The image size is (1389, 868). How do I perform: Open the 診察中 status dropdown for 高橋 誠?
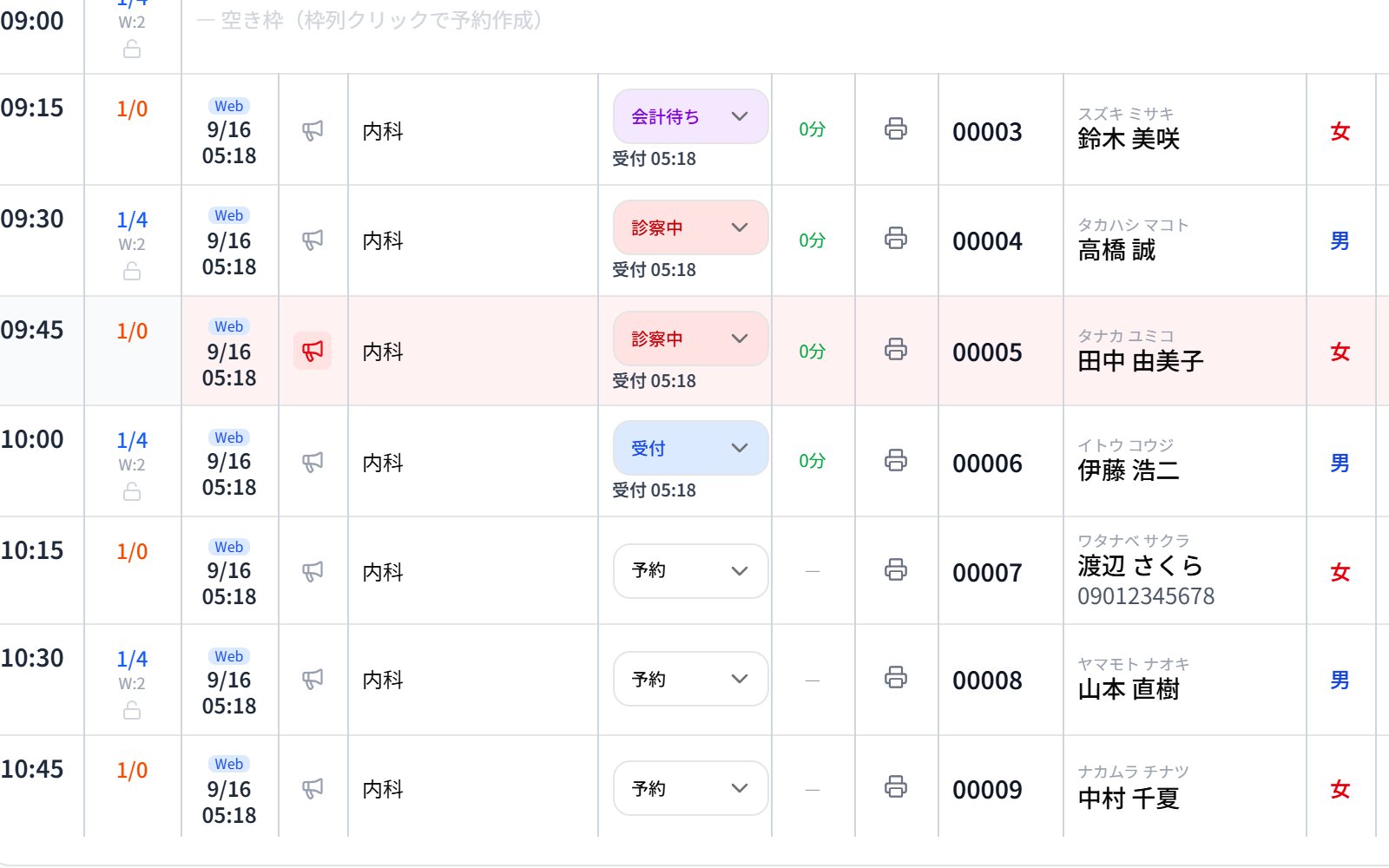[x=691, y=227]
